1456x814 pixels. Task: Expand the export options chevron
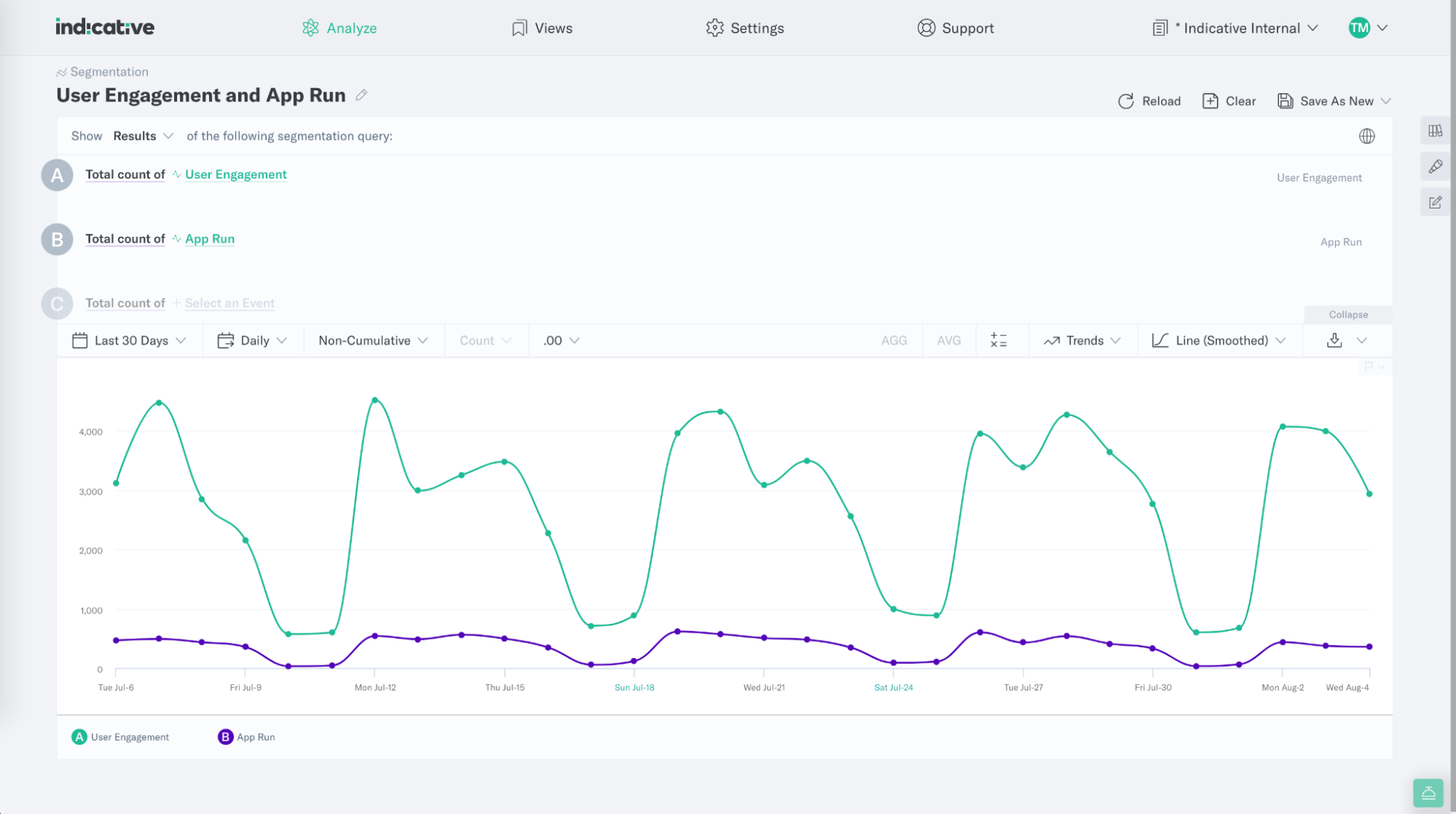(x=1362, y=340)
